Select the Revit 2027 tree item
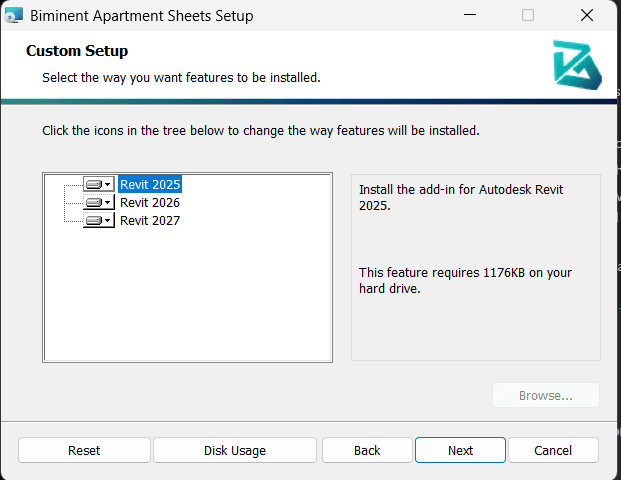 pyautogui.click(x=150, y=220)
